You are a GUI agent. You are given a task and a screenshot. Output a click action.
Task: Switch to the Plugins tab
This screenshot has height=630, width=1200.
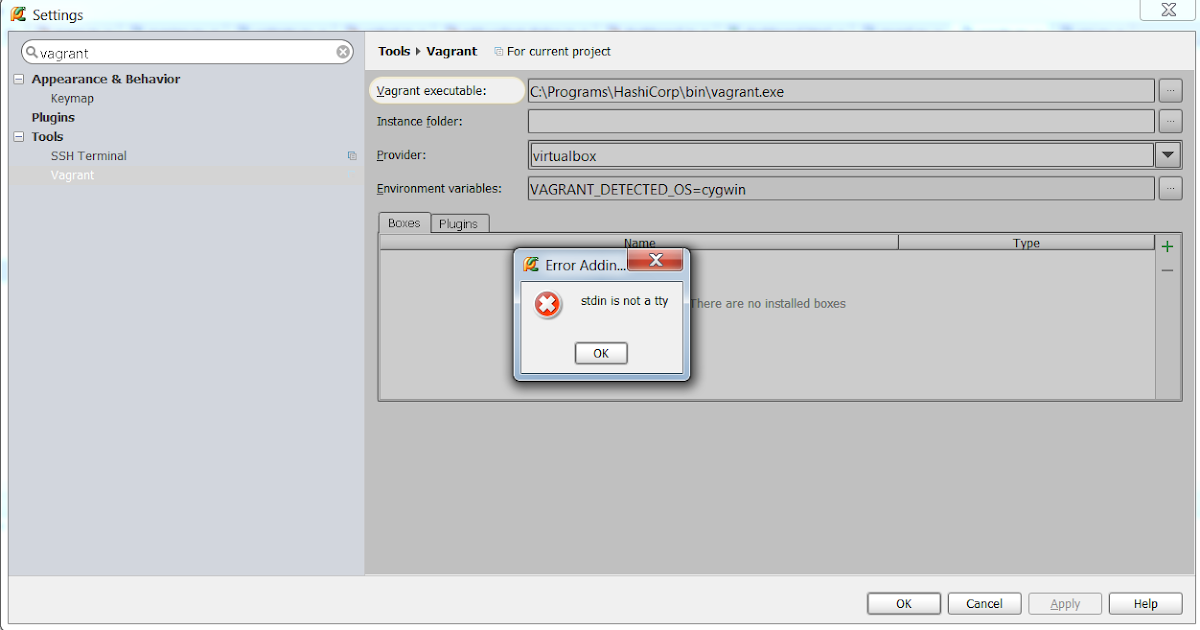pos(459,223)
